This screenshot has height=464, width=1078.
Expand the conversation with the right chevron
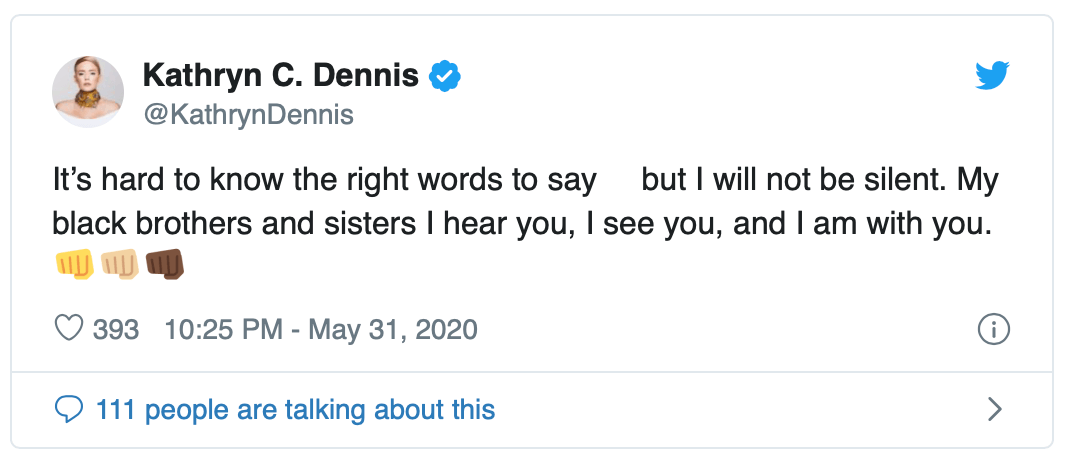[x=994, y=408]
